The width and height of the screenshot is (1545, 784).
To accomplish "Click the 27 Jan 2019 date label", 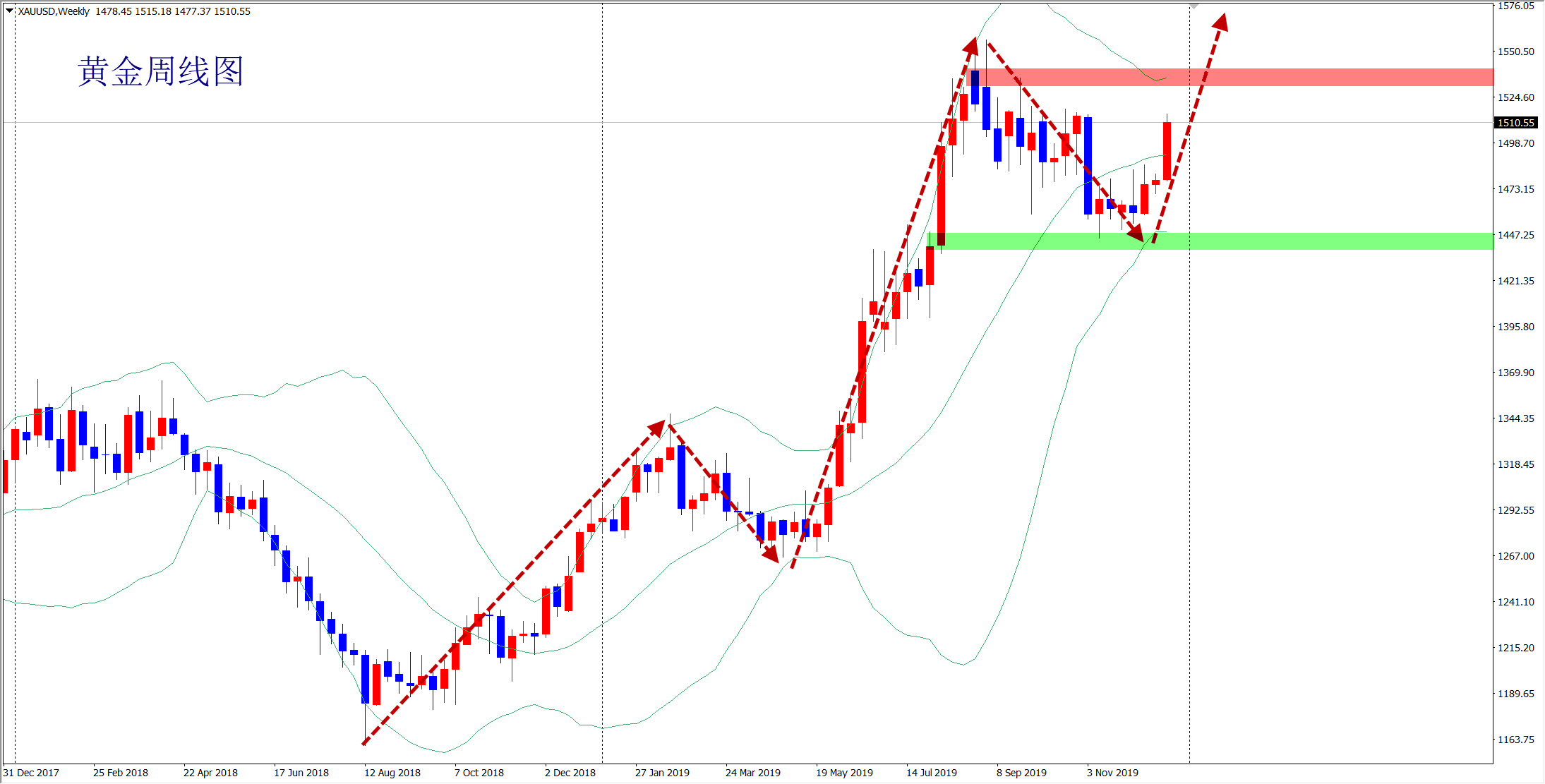I will click(662, 773).
